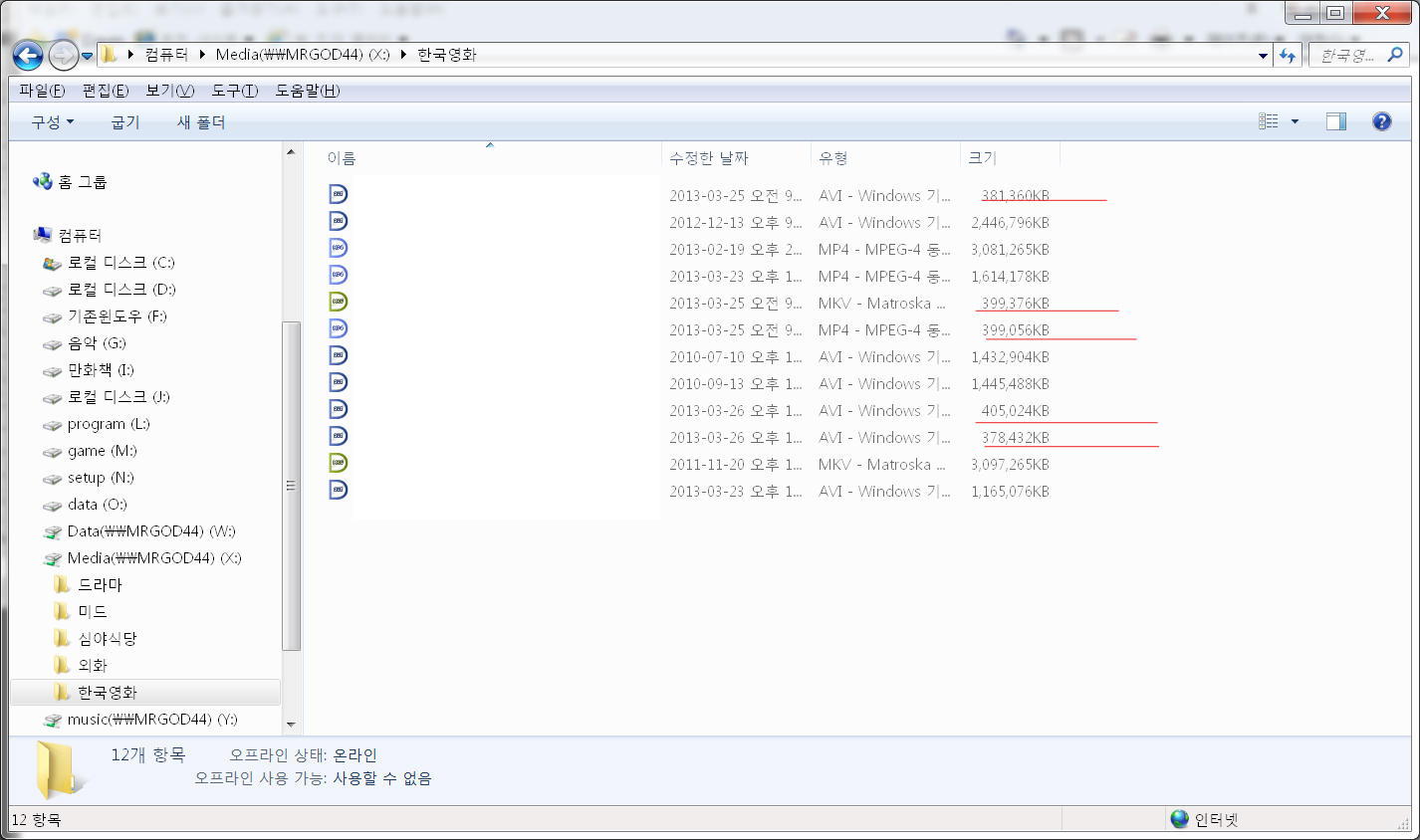Select the 드라마 folder in tree
Screen dimensions: 1420x840
coord(89,585)
